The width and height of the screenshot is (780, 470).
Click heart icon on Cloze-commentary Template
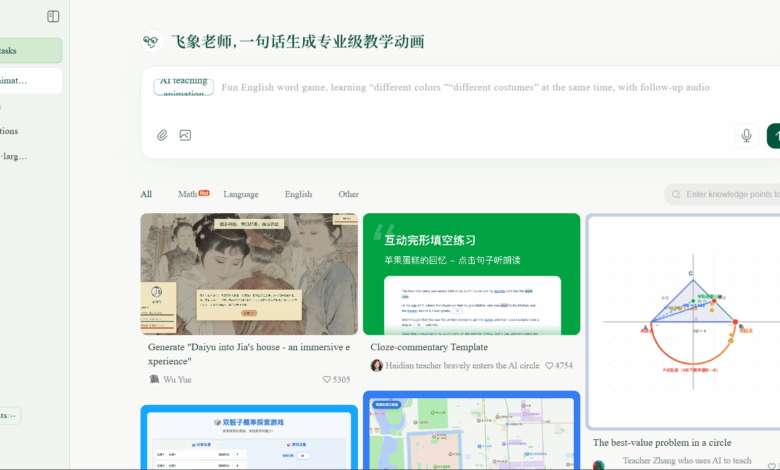[x=550, y=366]
